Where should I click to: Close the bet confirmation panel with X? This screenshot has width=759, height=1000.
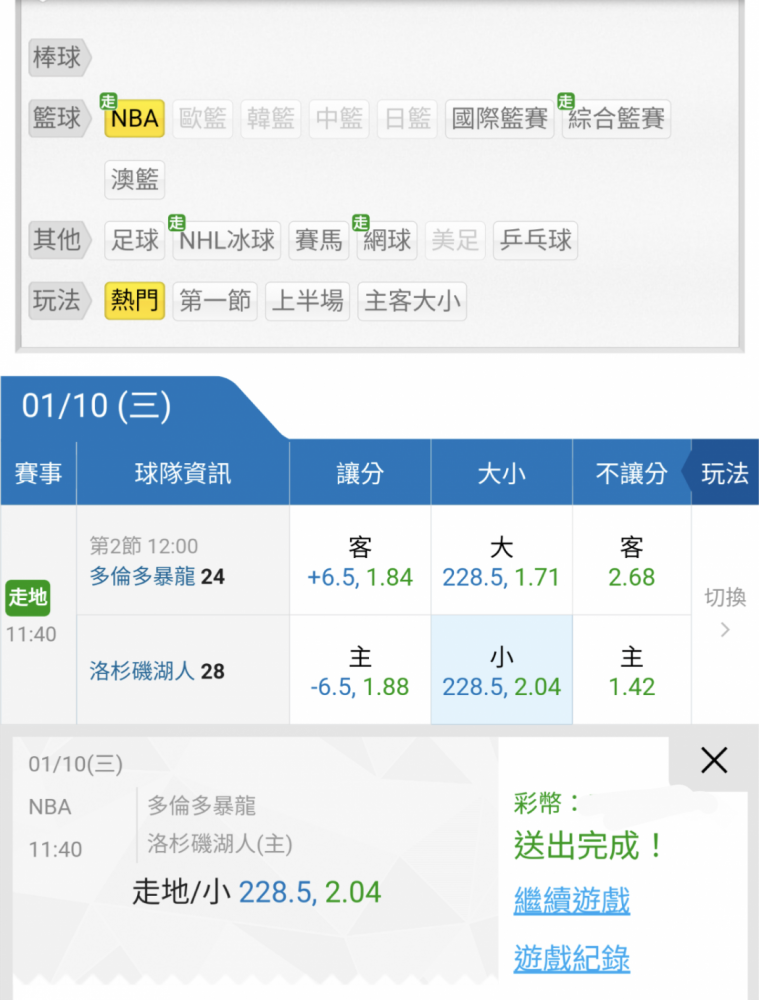714,760
